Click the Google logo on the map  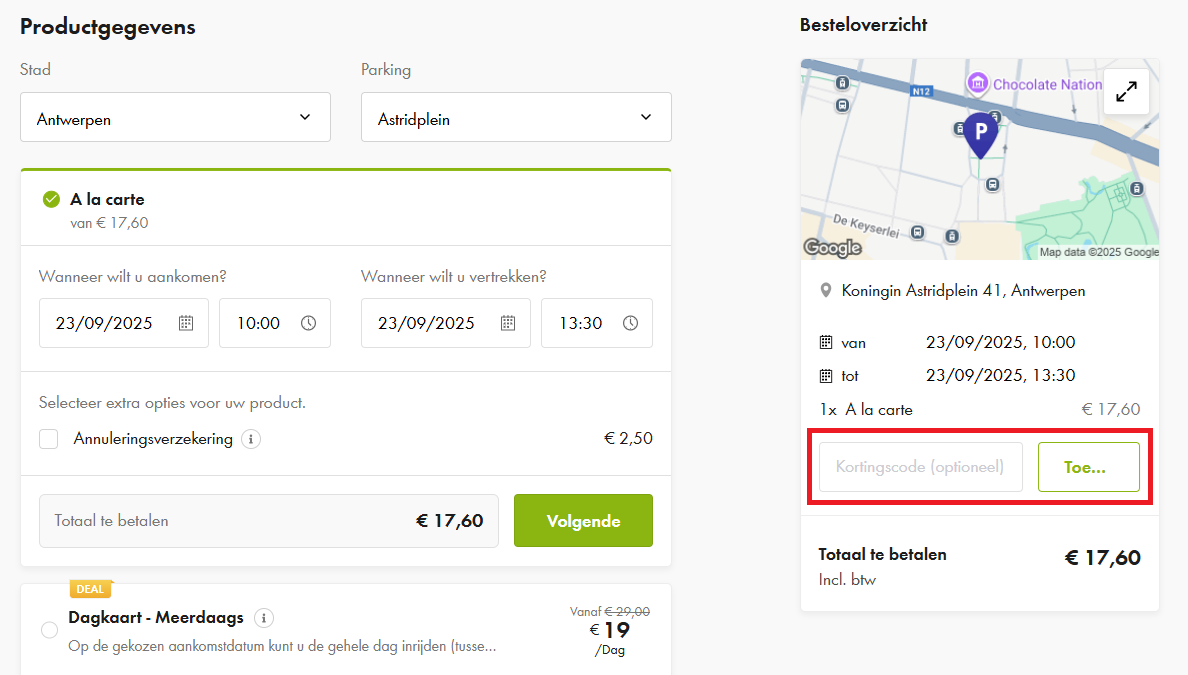point(832,247)
